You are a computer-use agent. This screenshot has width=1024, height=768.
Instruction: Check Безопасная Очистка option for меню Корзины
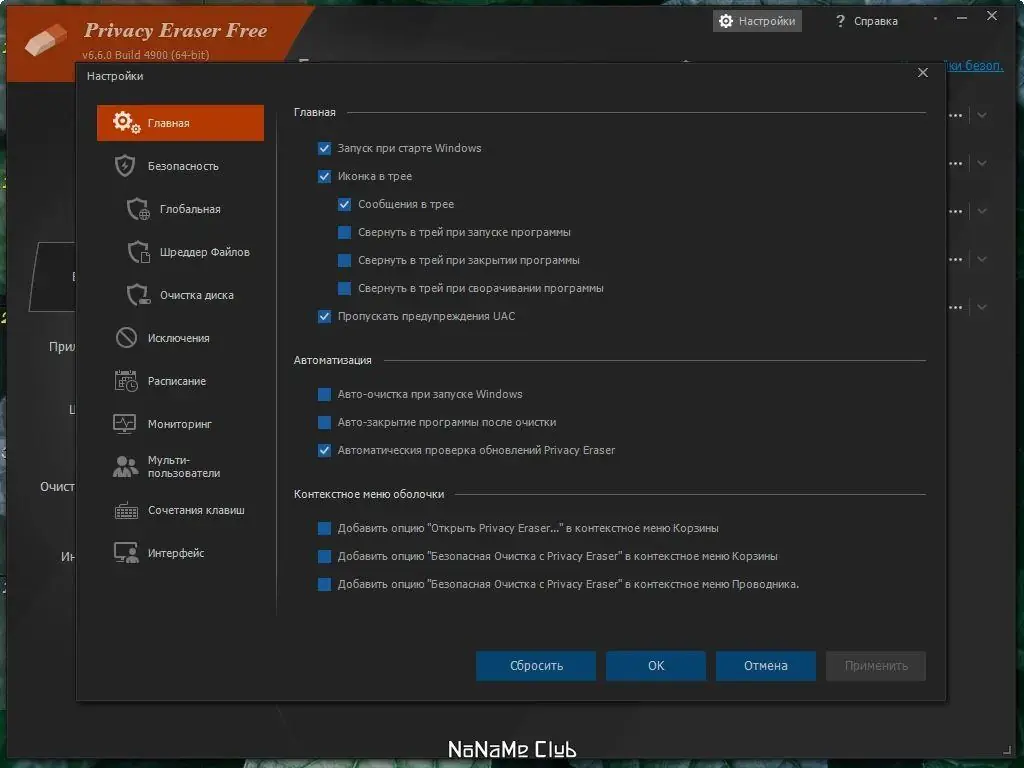[x=325, y=556]
